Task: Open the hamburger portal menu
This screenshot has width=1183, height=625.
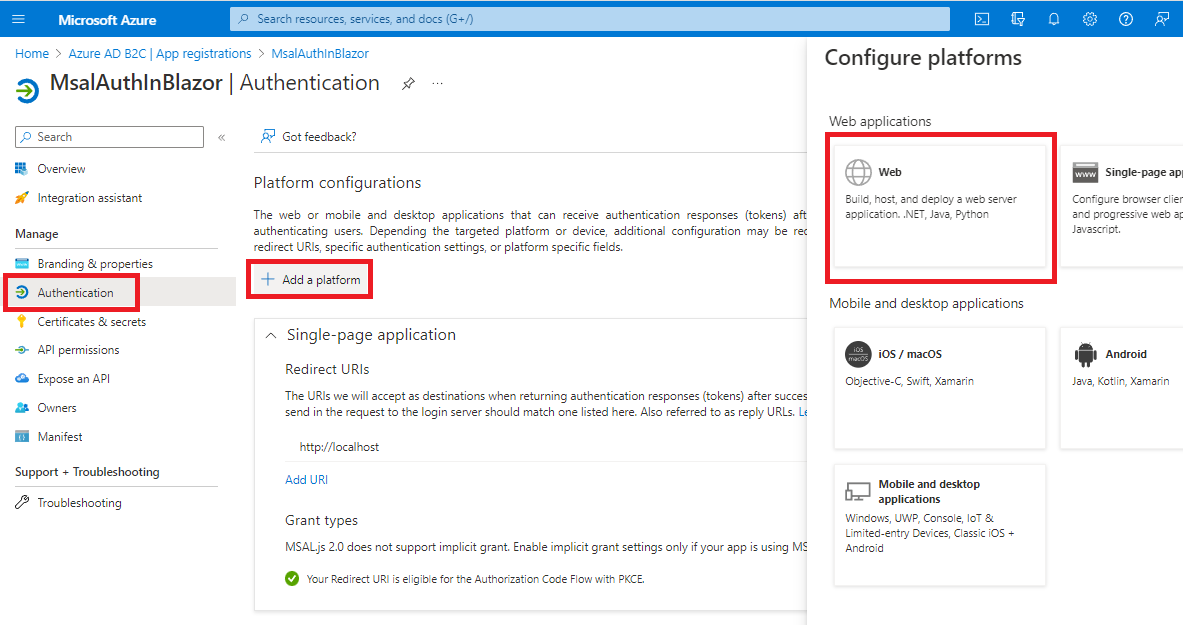Action: click(x=19, y=19)
